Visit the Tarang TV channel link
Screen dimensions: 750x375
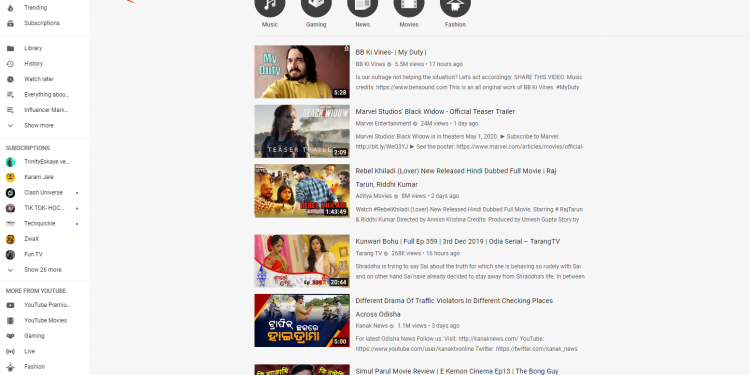(x=369, y=254)
